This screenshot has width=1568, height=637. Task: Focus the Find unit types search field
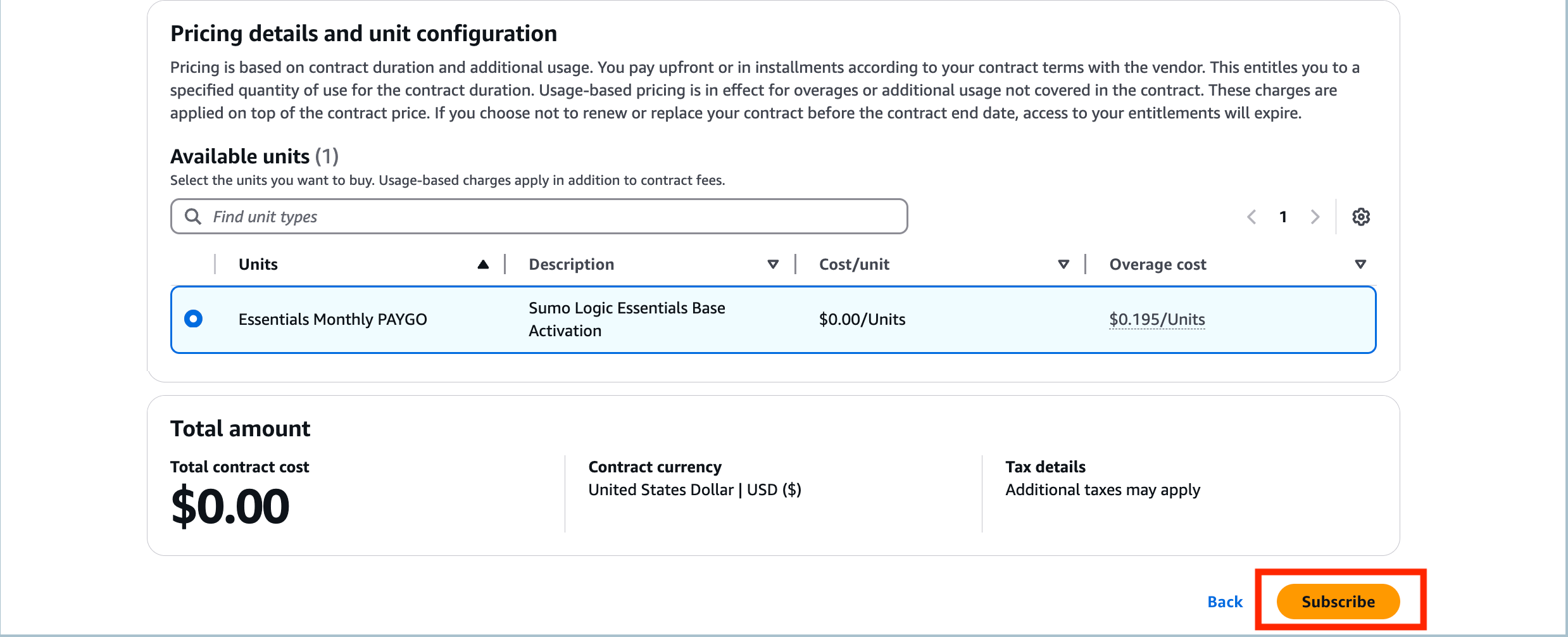551,217
